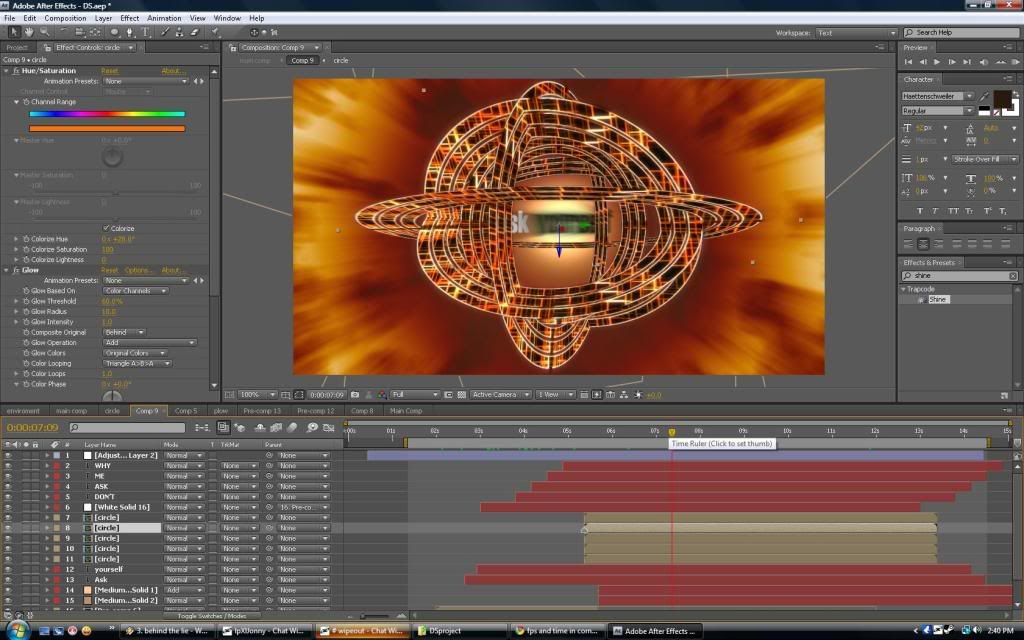Switch to the Pre-comp 13 timeline tab
This screenshot has height=640, width=1024.
pos(262,411)
